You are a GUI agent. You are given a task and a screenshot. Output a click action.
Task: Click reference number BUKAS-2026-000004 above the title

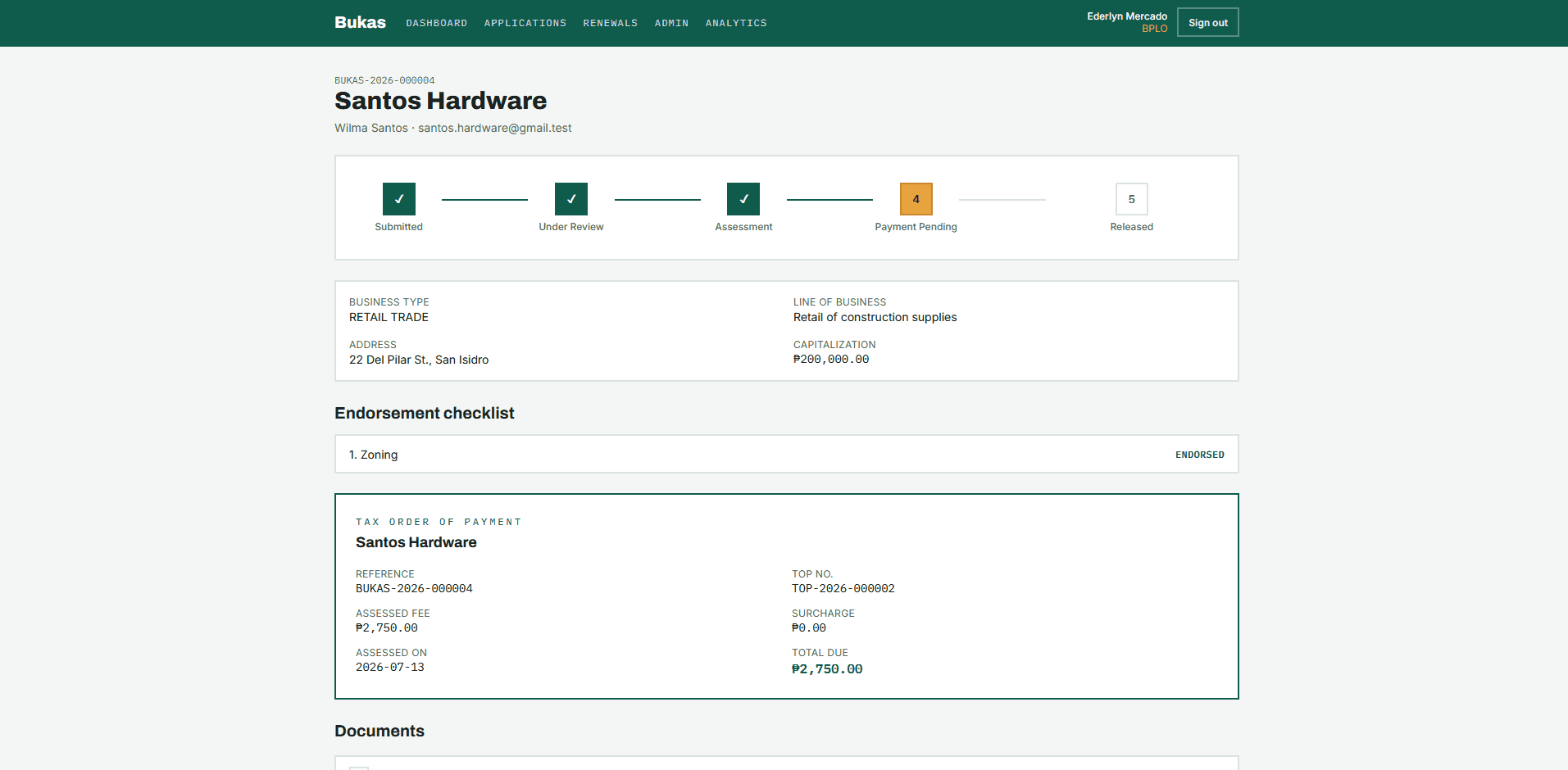(x=384, y=80)
